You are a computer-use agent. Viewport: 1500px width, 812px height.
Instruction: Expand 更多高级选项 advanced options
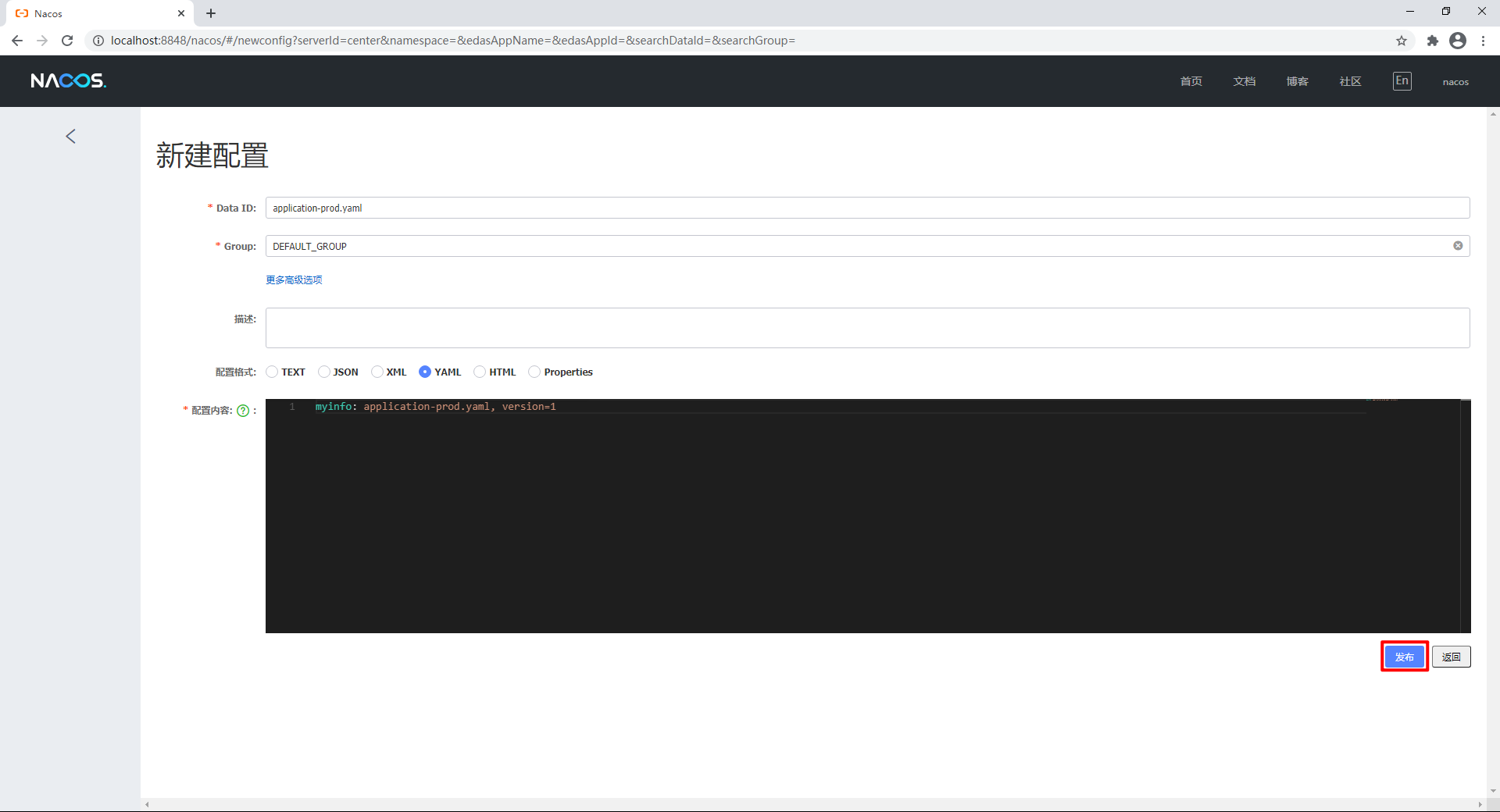(294, 280)
